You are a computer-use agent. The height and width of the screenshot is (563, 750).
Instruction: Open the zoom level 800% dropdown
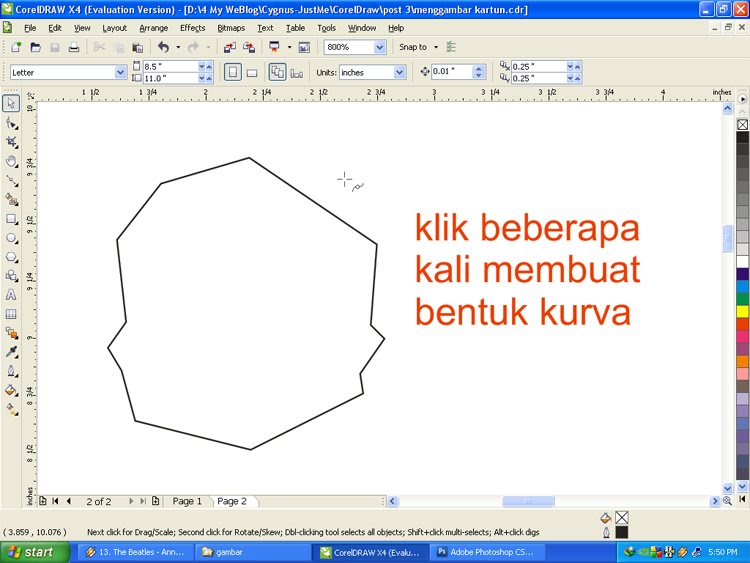(380, 47)
